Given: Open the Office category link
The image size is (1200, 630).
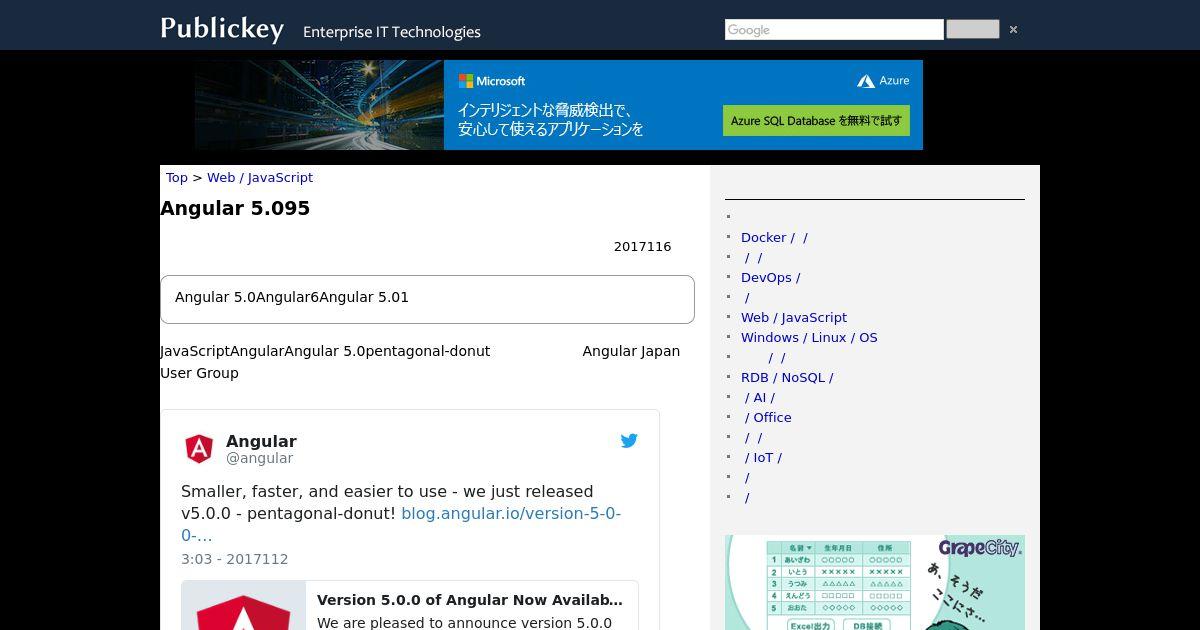Looking at the screenshot, I should point(768,417).
